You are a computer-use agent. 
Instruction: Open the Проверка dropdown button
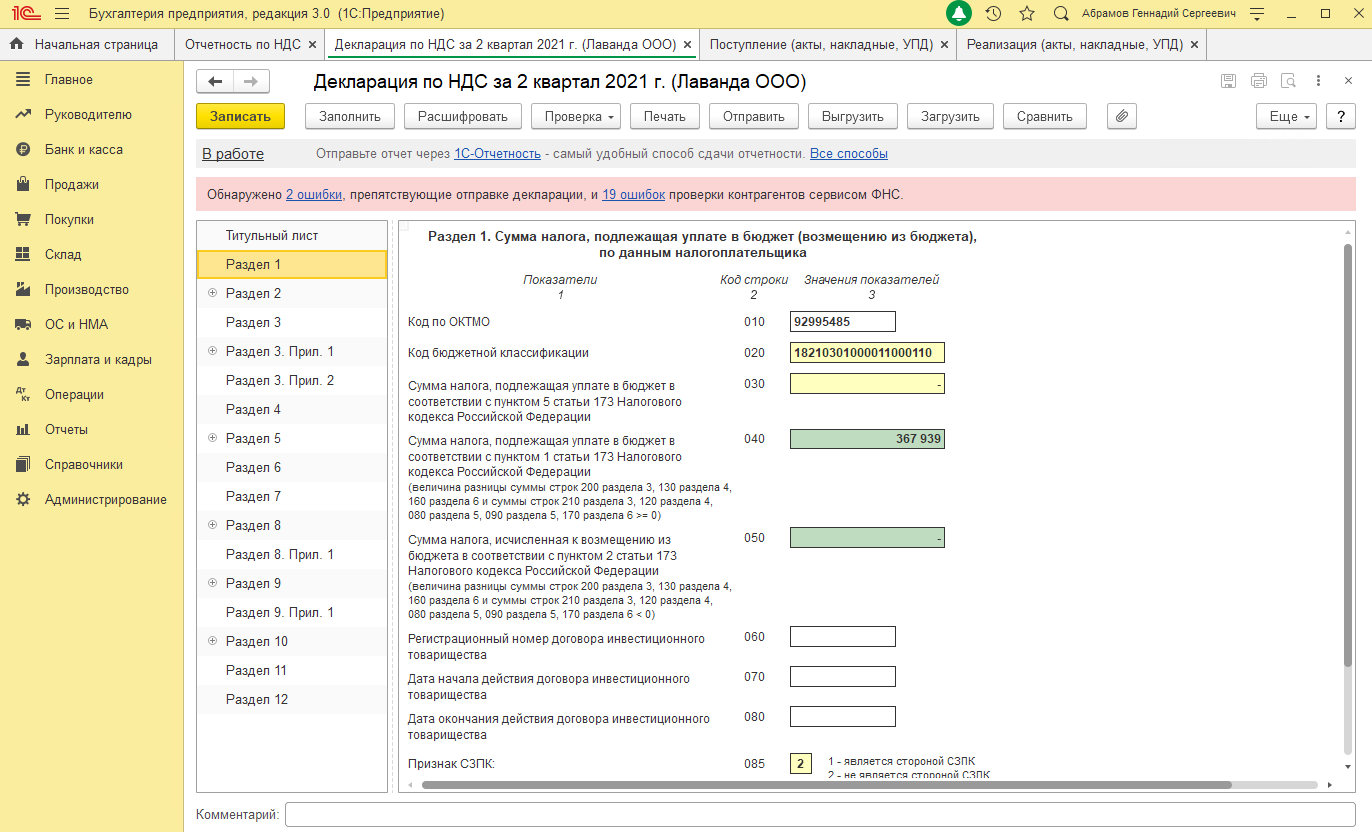coord(576,116)
